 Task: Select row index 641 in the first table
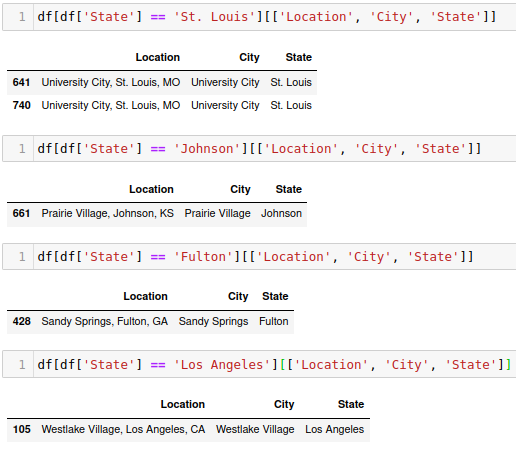point(22,82)
